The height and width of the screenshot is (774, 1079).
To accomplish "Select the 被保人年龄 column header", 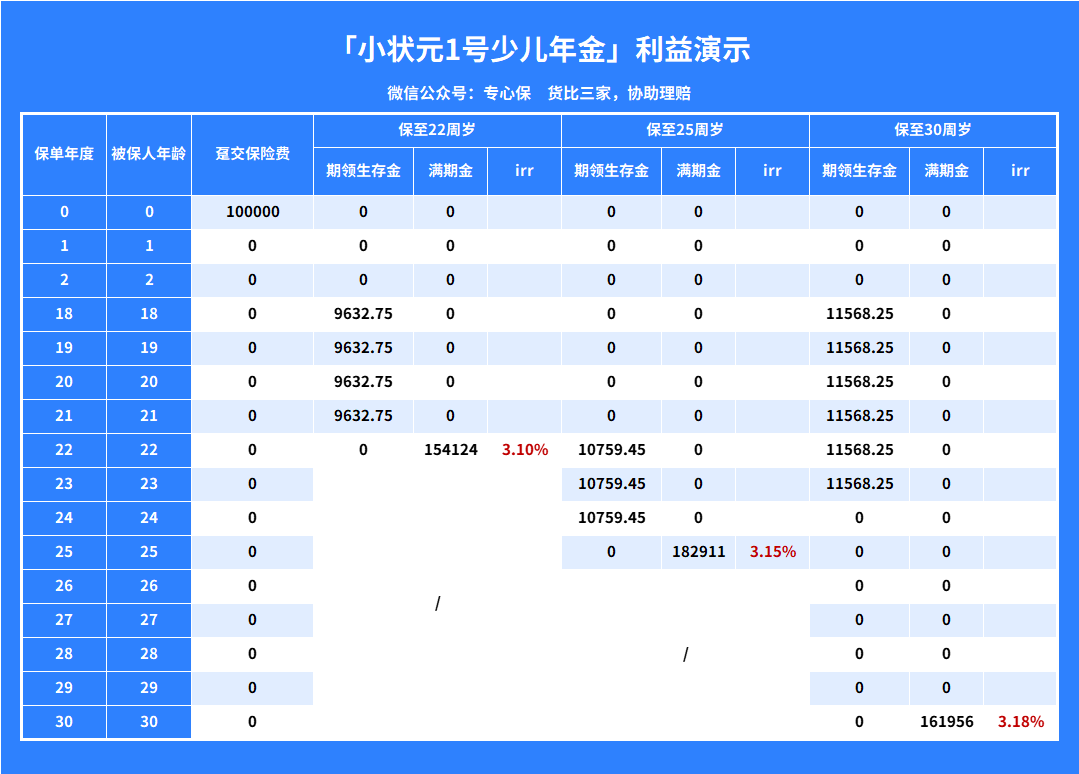I will click(x=149, y=154).
